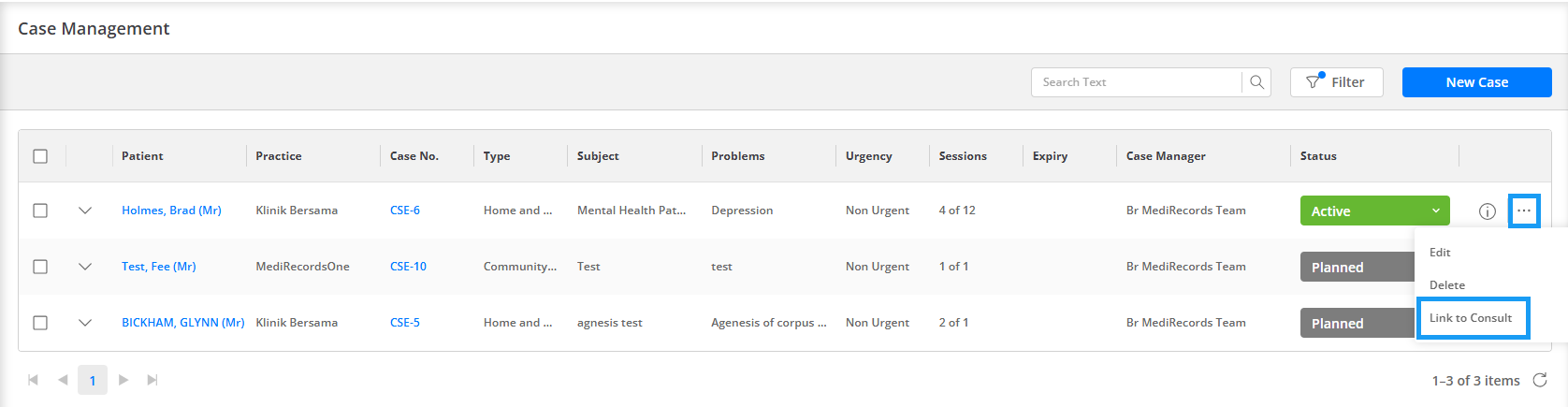Tick the select-all header checkbox
Image resolution: width=1568 pixels, height=407 pixels.
tap(40, 156)
